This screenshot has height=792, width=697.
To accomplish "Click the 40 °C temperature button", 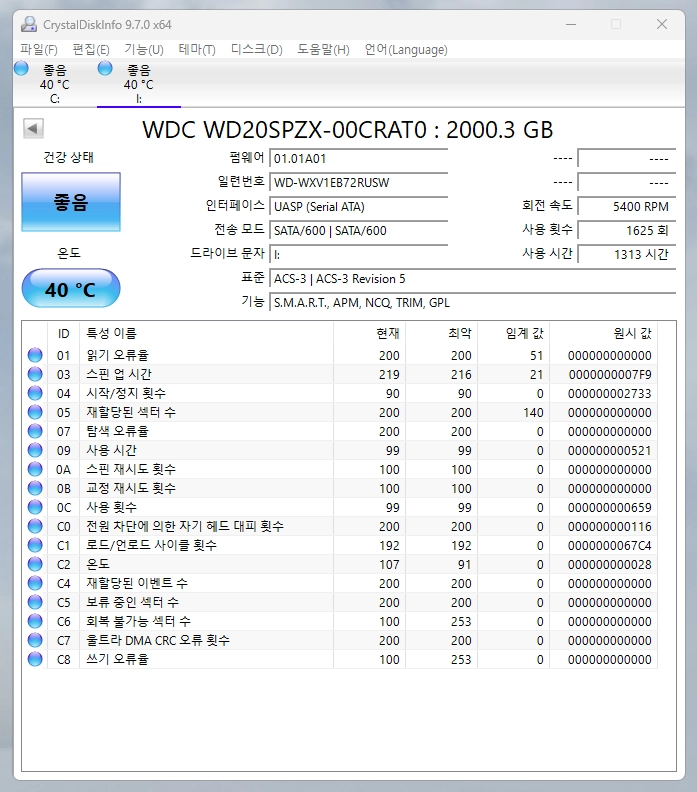I will click(x=71, y=288).
